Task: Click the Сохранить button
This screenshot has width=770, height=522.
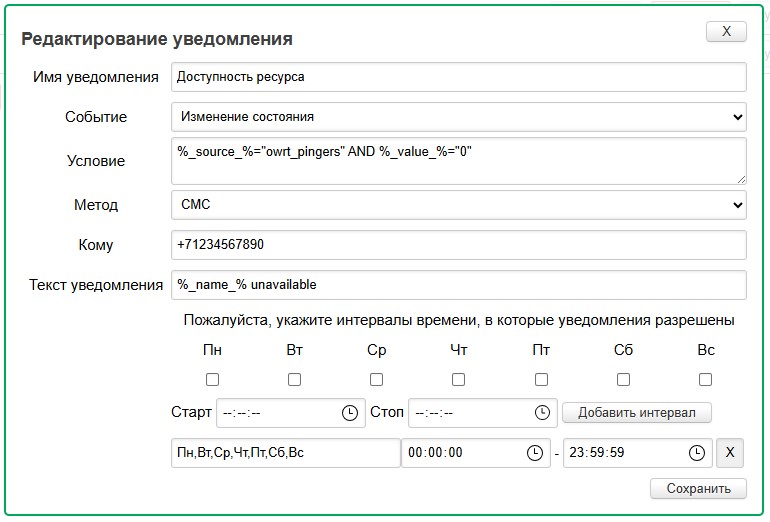Action: [x=698, y=489]
